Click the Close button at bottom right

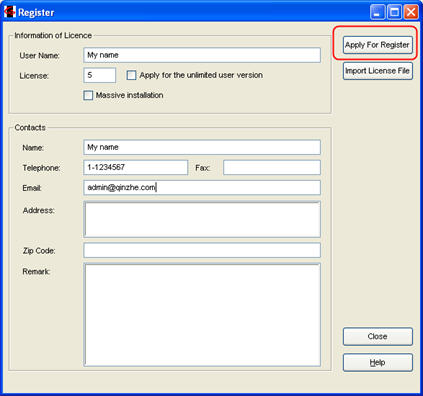[378, 336]
